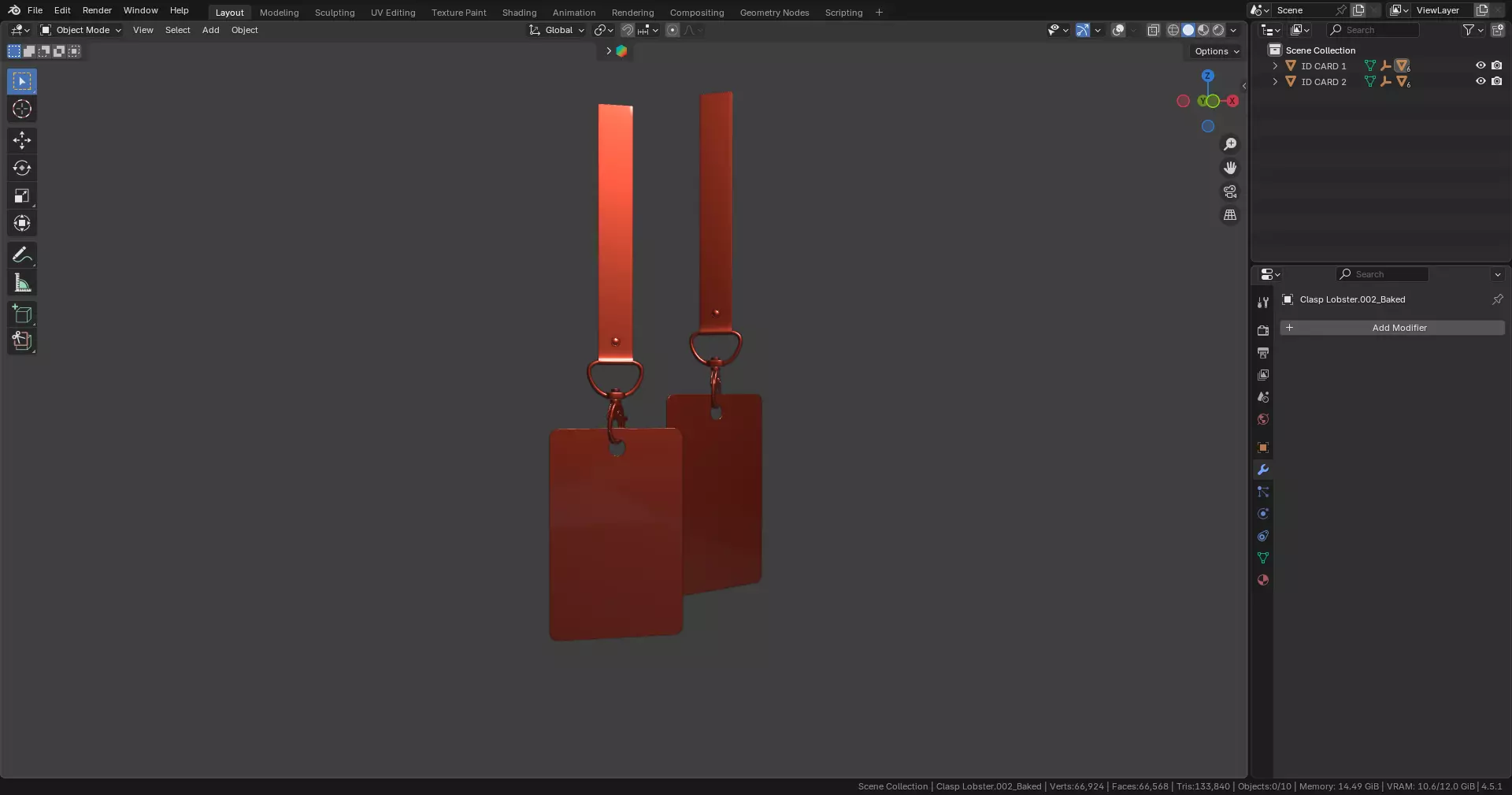1512x795 pixels.
Task: Click the Blender logo menu icon
Action: (x=14, y=10)
